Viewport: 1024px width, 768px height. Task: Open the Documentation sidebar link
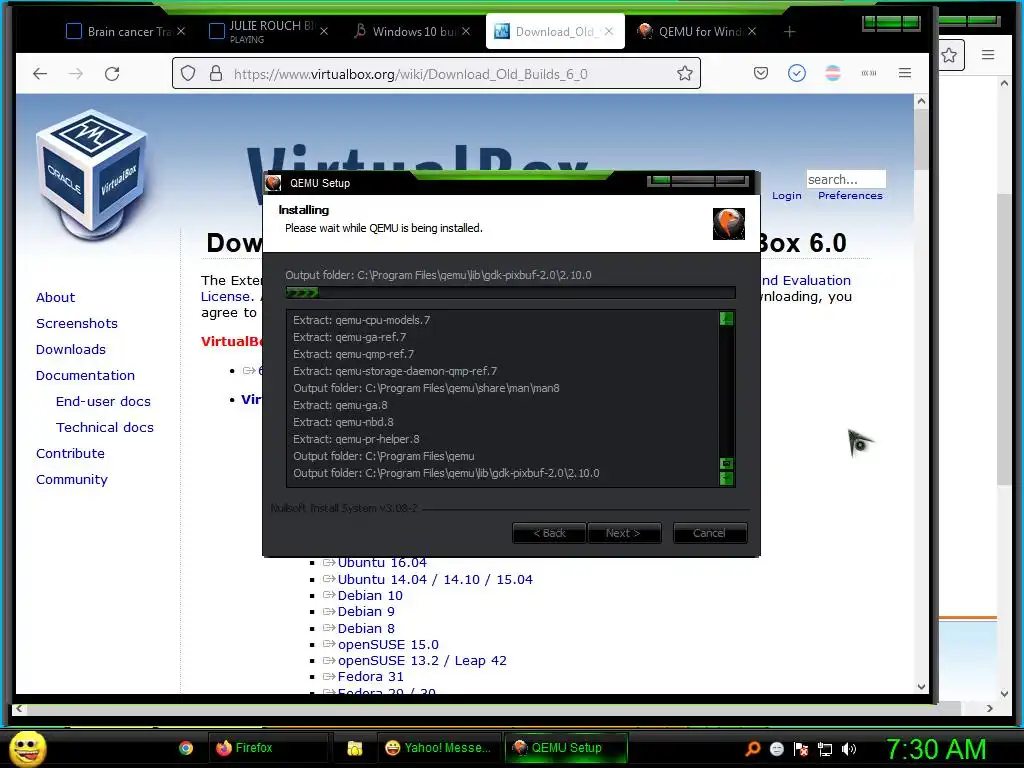(x=86, y=376)
